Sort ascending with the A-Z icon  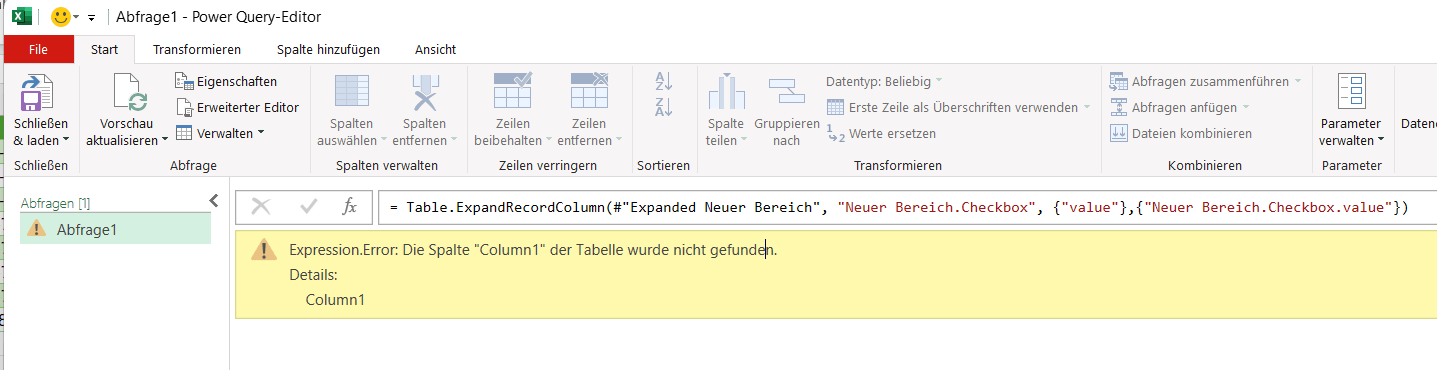coord(663,81)
